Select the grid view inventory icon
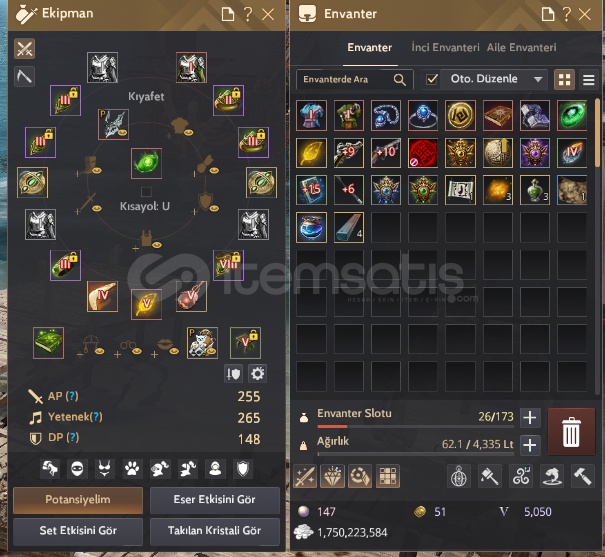The height and width of the screenshot is (557, 605). [564, 80]
